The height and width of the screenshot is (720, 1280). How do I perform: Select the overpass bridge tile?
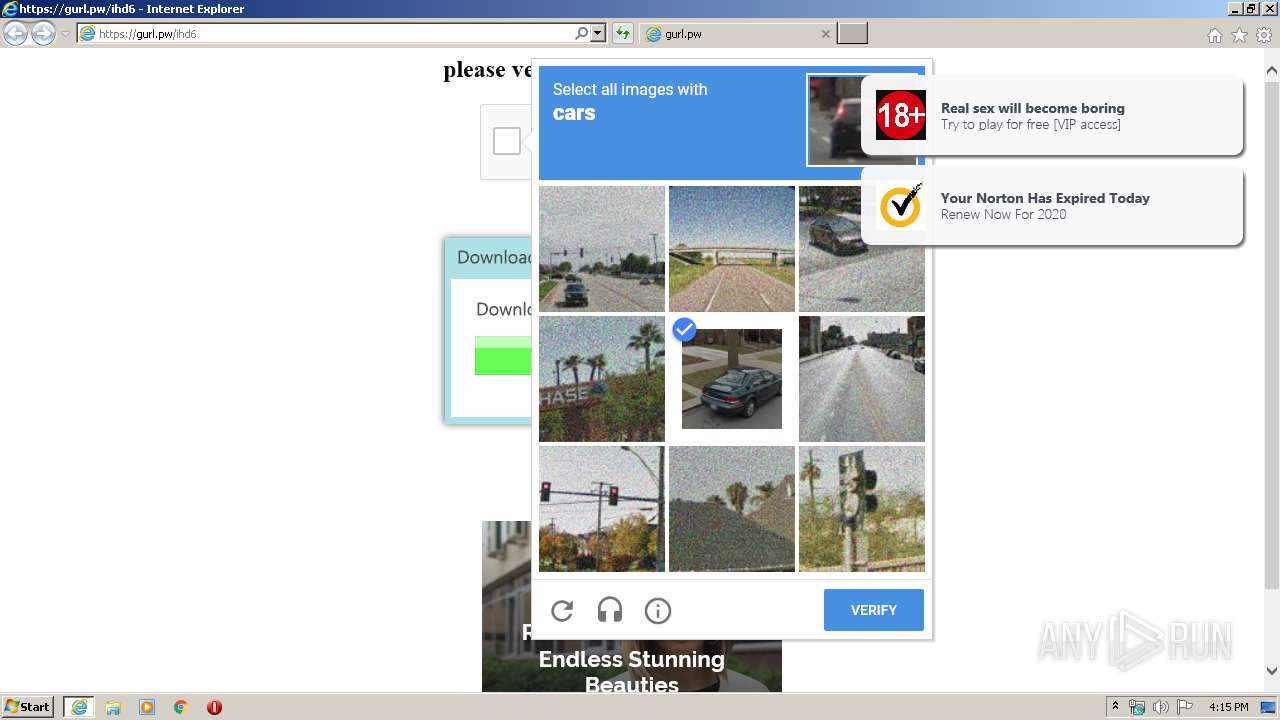coord(732,249)
